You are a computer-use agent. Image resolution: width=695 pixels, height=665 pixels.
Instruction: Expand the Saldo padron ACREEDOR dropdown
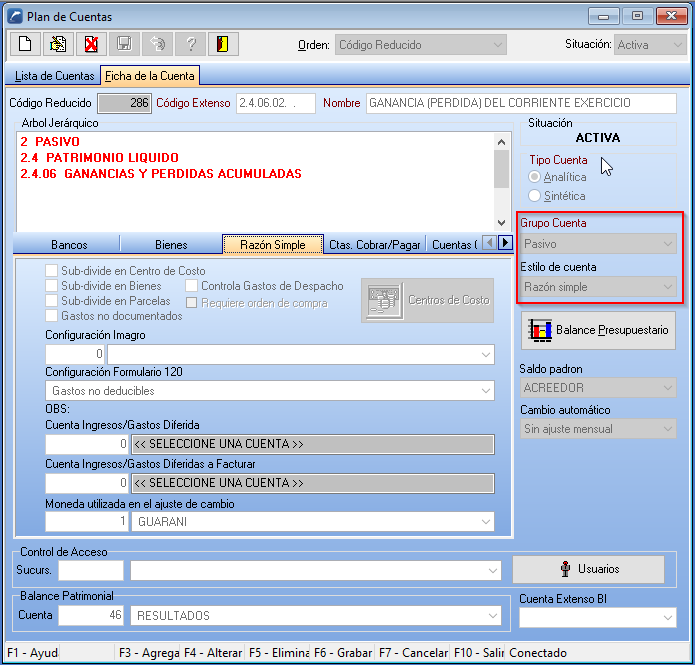[x=598, y=388]
